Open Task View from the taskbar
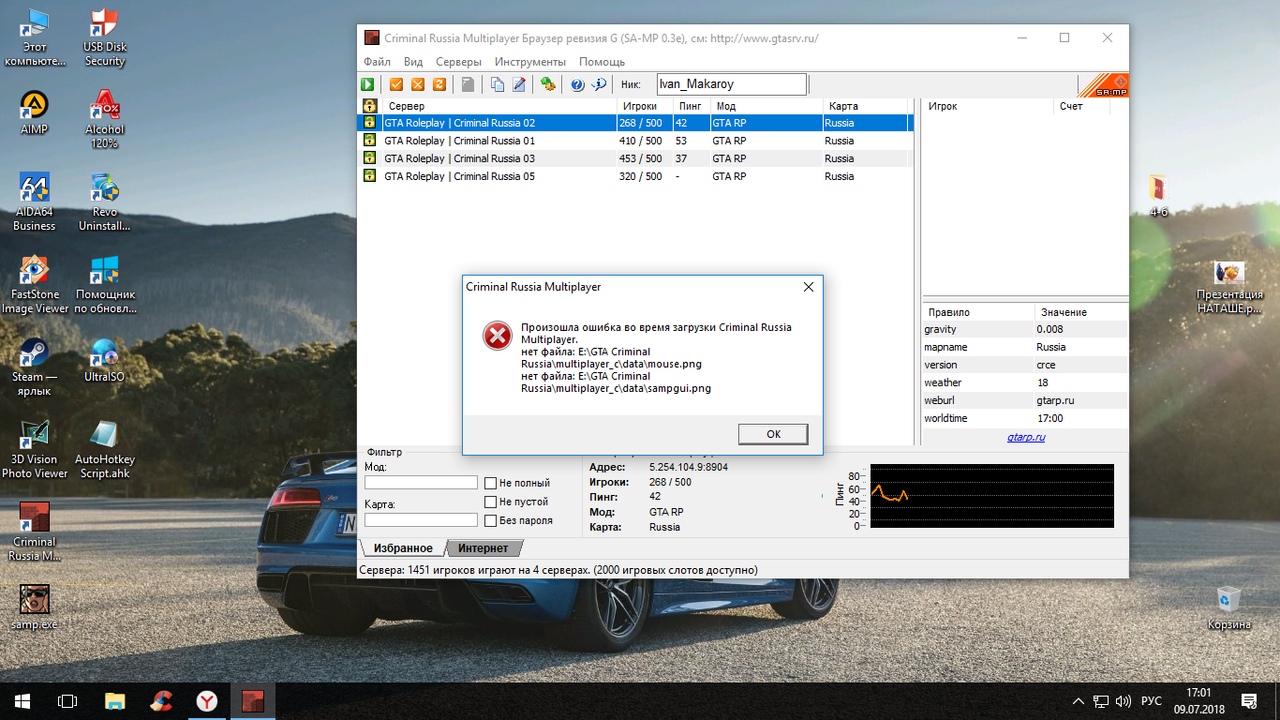The height and width of the screenshot is (720, 1280). point(67,701)
